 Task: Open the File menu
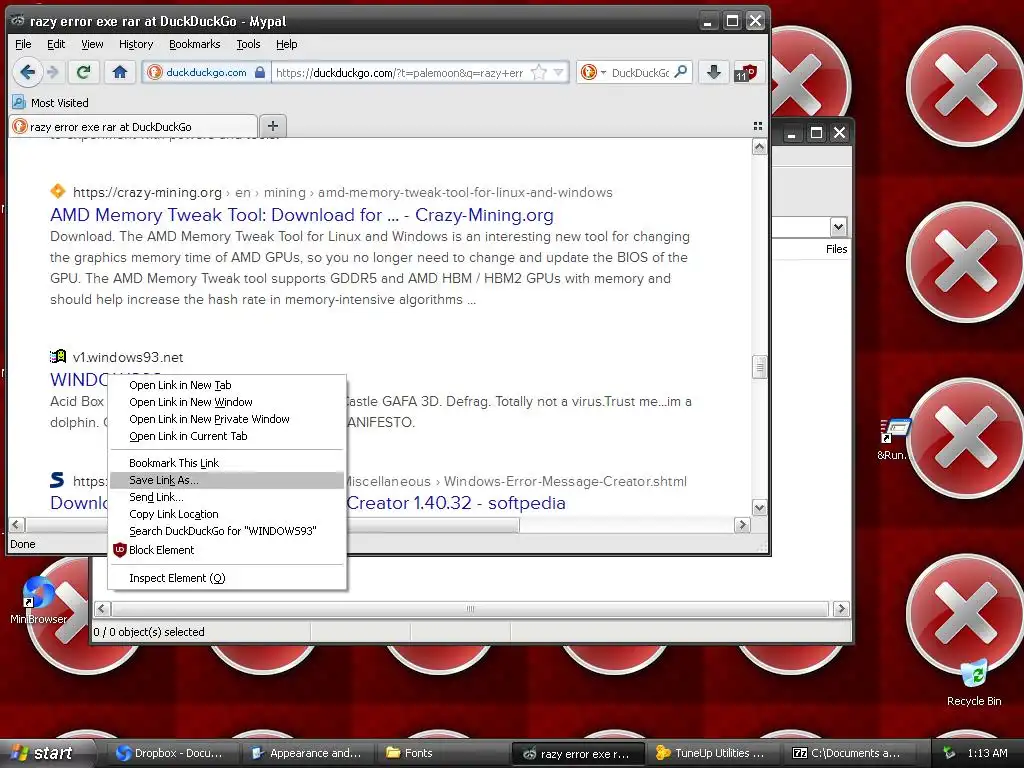[x=23, y=44]
